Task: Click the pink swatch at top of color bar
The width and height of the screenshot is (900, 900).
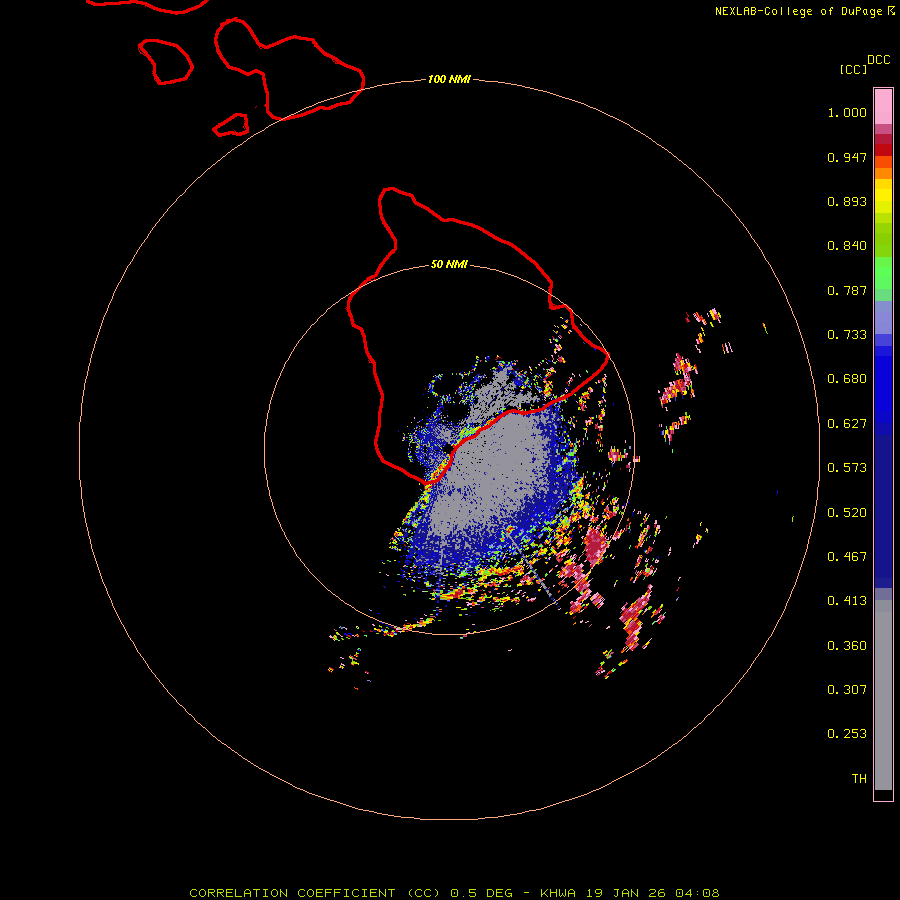Action: coord(883,106)
